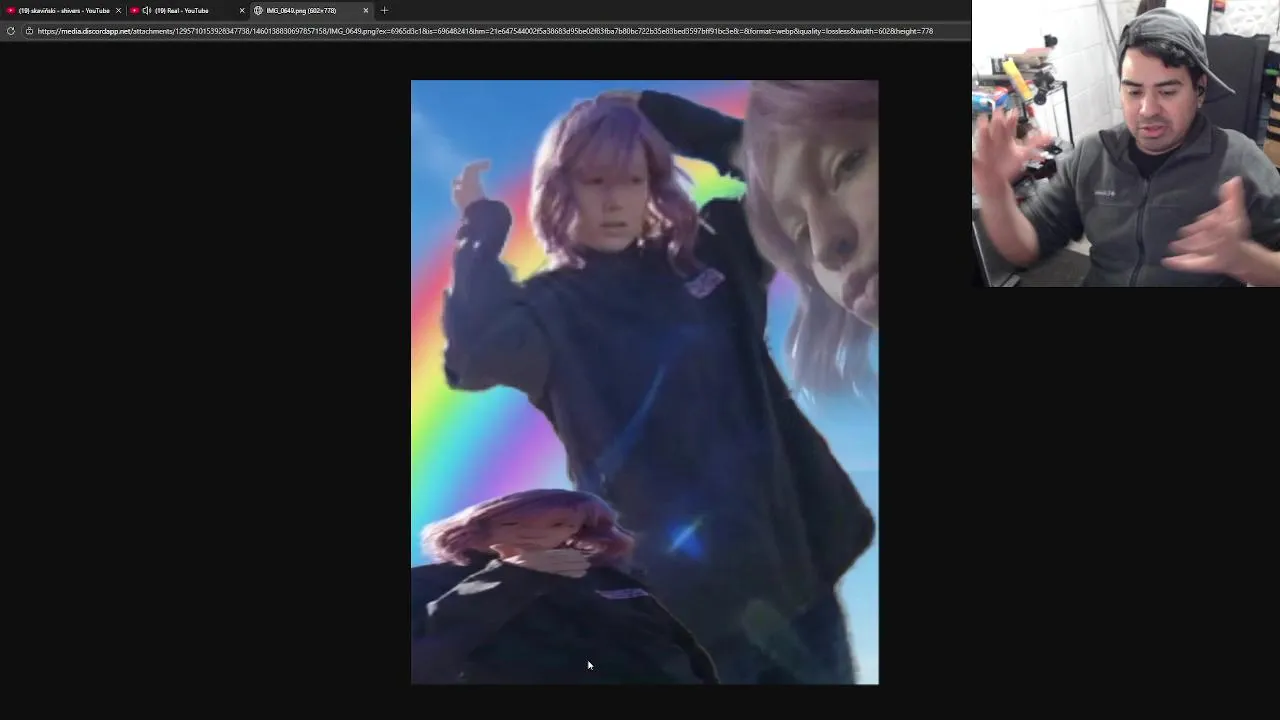Screen dimensions: 1280x720
Task: Switch to the 'Real - YouTube' tab
Action: (x=187, y=10)
